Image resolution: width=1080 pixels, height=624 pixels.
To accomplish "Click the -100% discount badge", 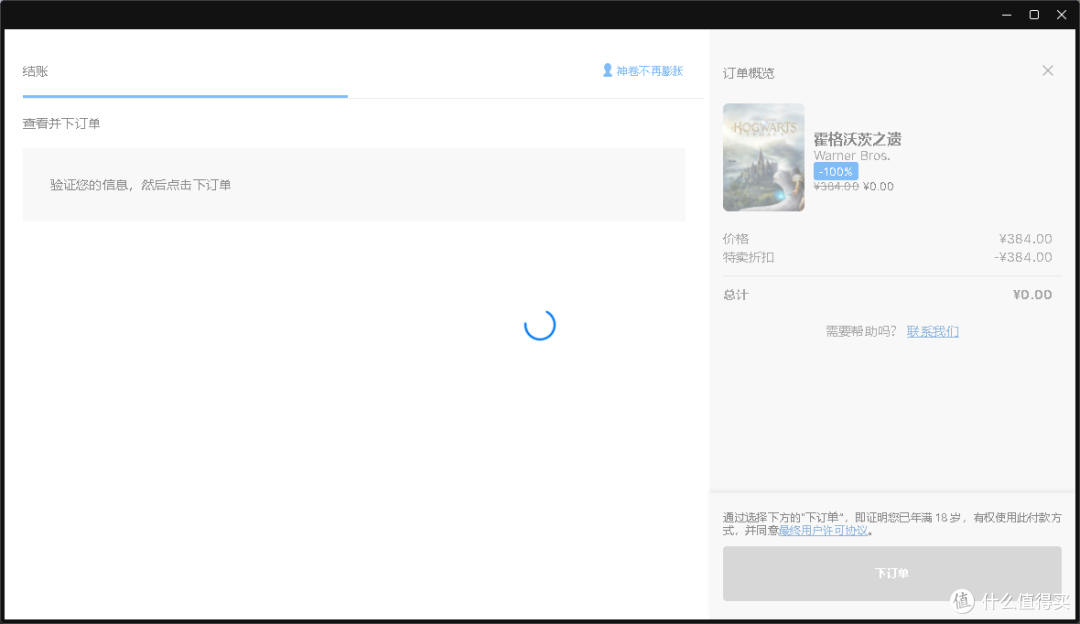I will click(x=835, y=171).
